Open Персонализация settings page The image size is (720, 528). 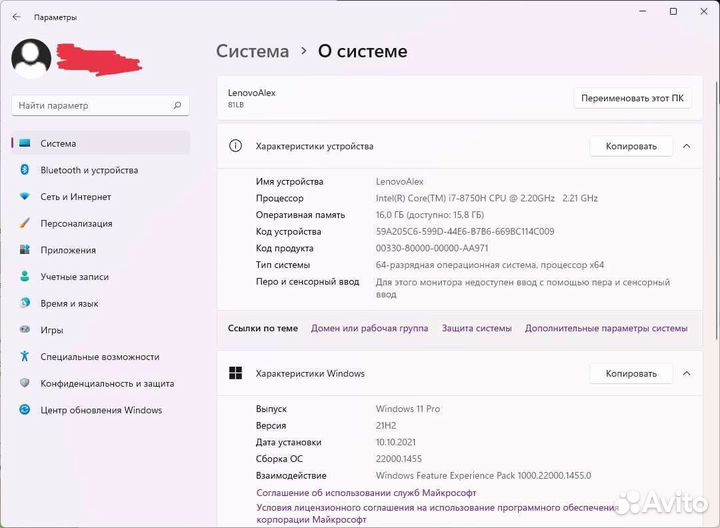click(x=101, y=223)
